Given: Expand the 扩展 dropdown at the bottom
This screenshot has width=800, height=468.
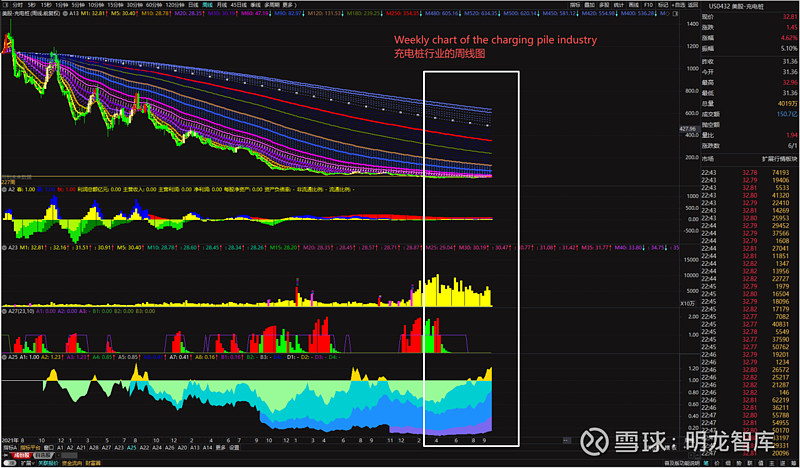Looking at the screenshot, I should pyautogui.click(x=27, y=463).
